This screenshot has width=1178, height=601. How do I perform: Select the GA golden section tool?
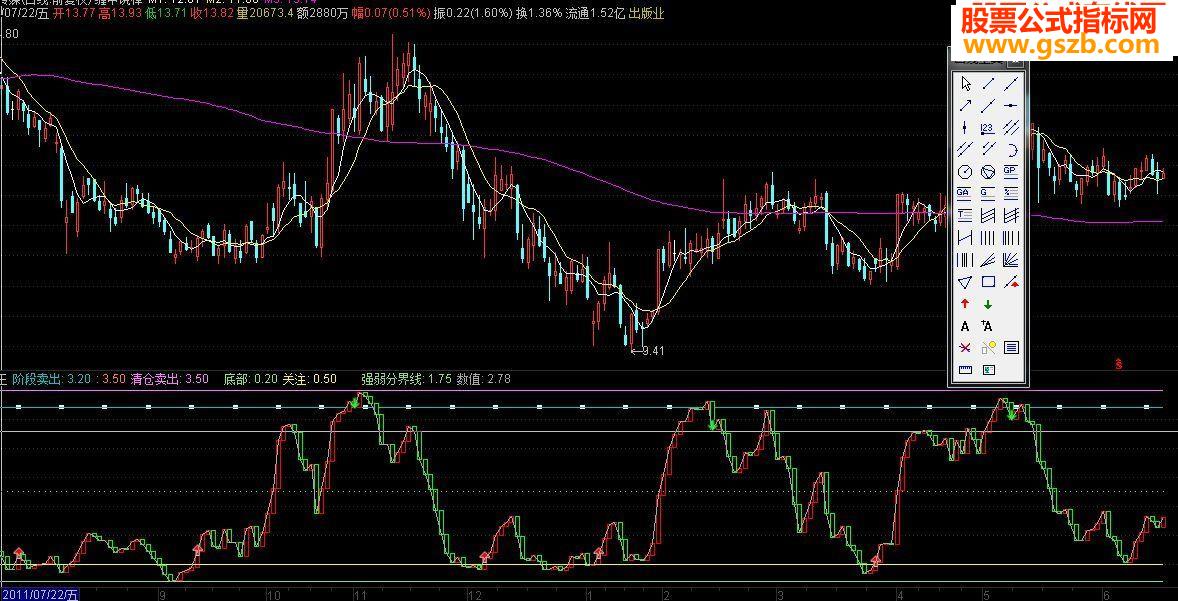pyautogui.click(x=963, y=193)
